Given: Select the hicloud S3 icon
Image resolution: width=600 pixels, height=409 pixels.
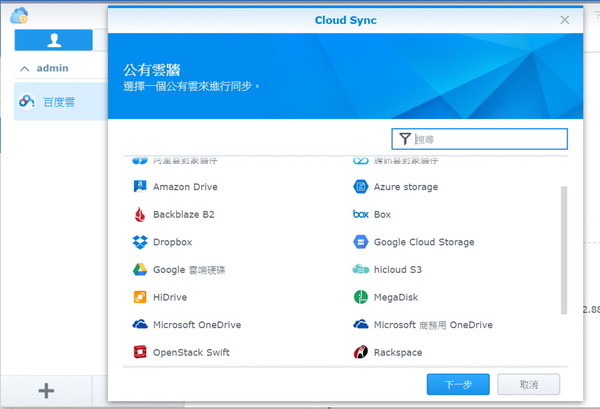Looking at the screenshot, I should coord(360,269).
